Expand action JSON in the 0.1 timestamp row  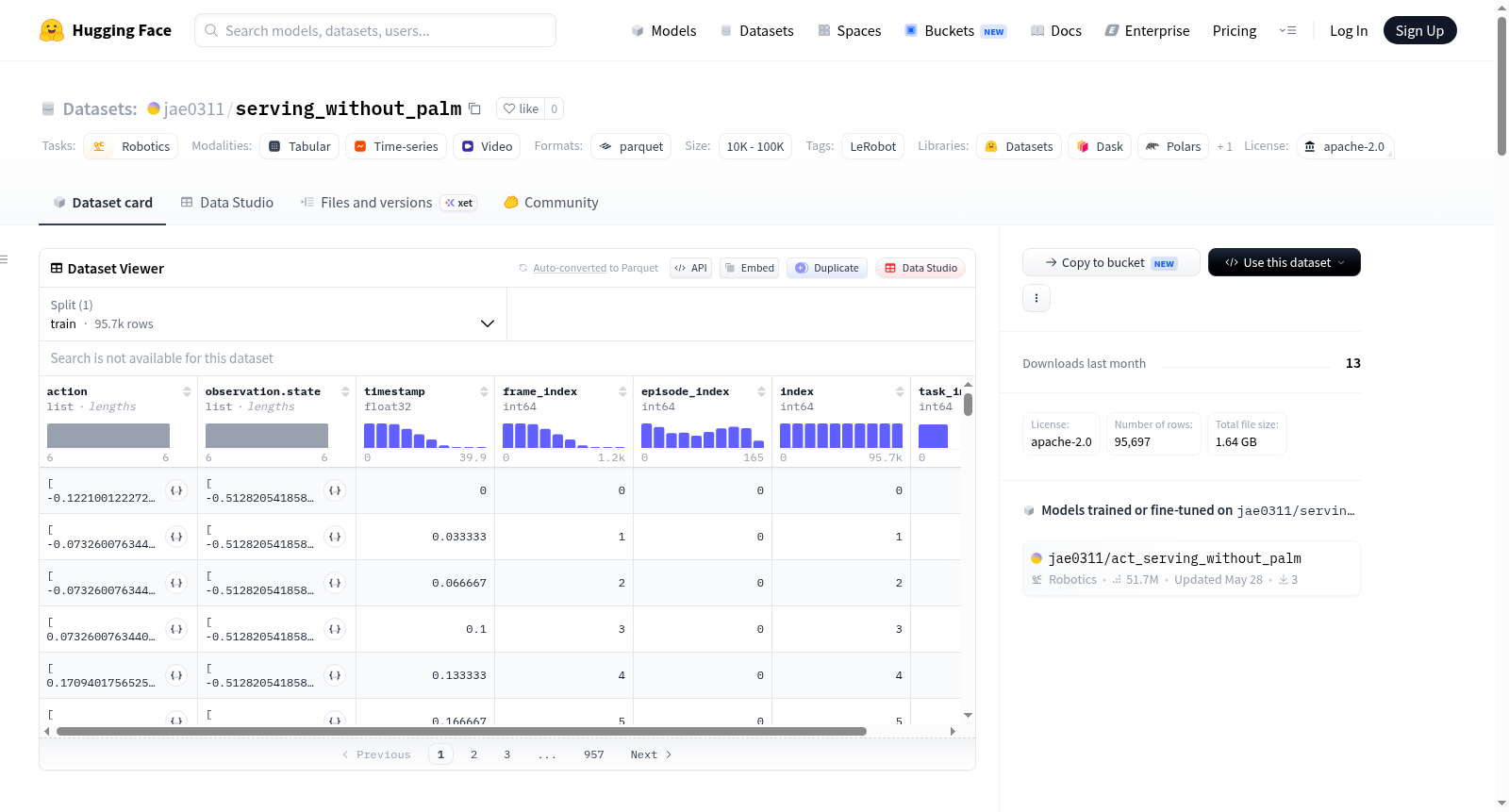click(x=176, y=629)
